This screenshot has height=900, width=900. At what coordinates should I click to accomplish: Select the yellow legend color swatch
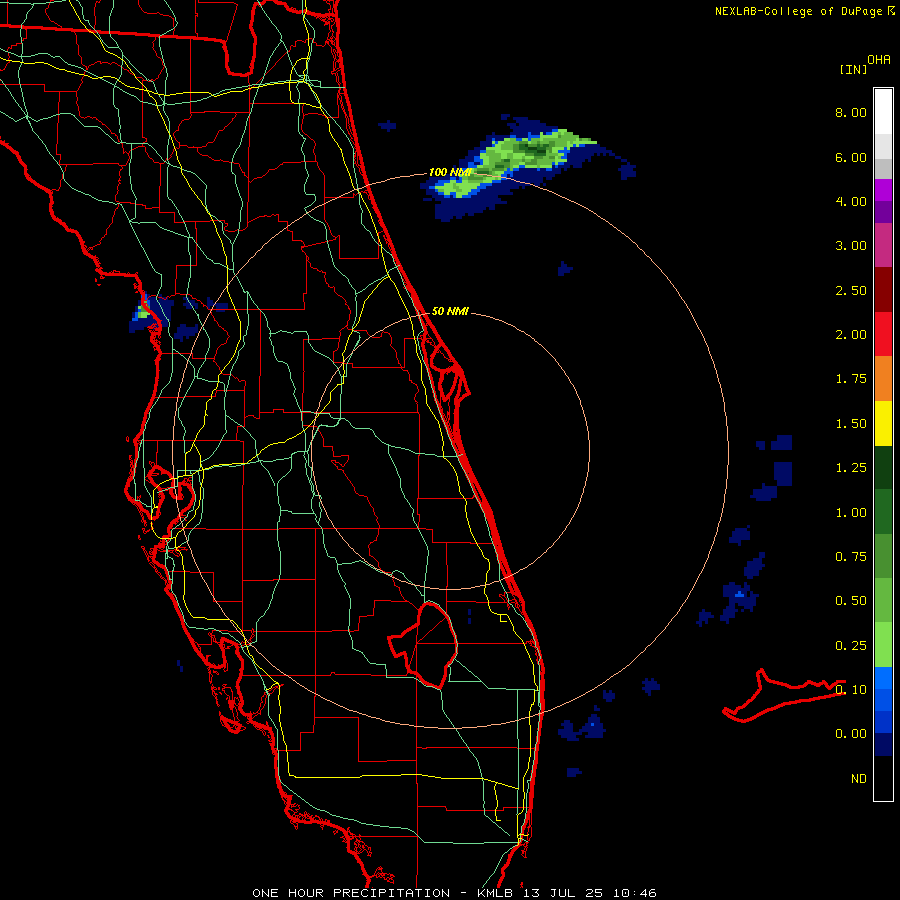pyautogui.click(x=883, y=424)
